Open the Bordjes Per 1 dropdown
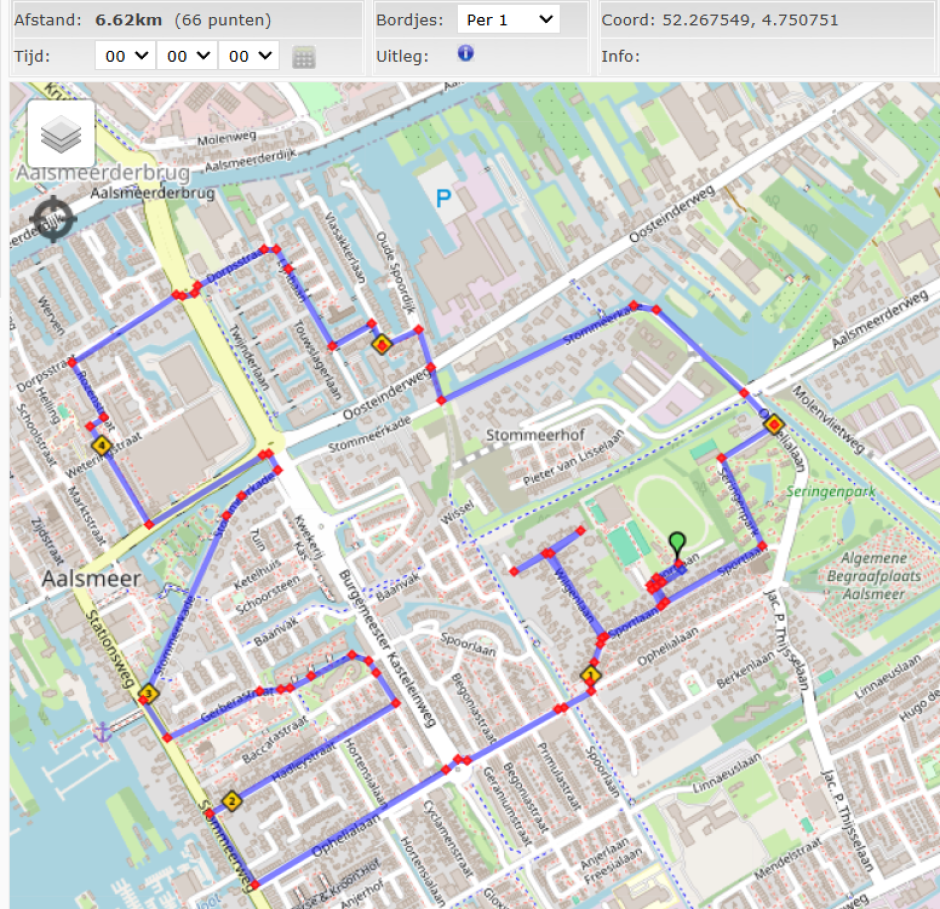This screenshot has width=940, height=909. 508,19
